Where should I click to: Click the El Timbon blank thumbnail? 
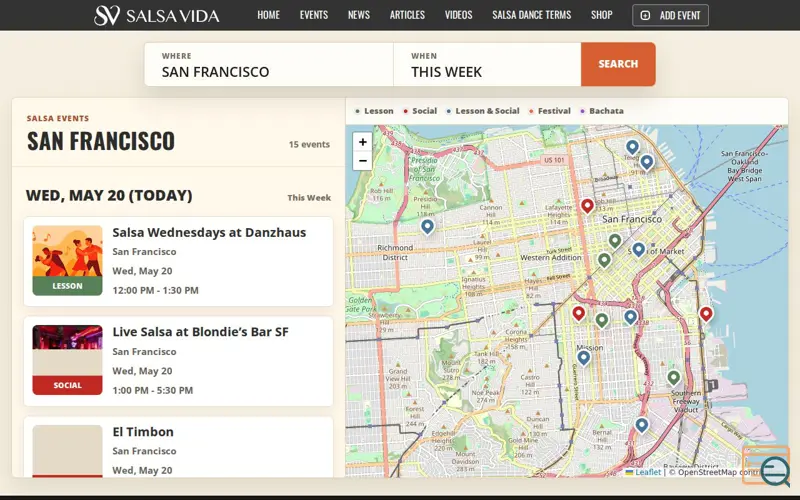coord(67,450)
